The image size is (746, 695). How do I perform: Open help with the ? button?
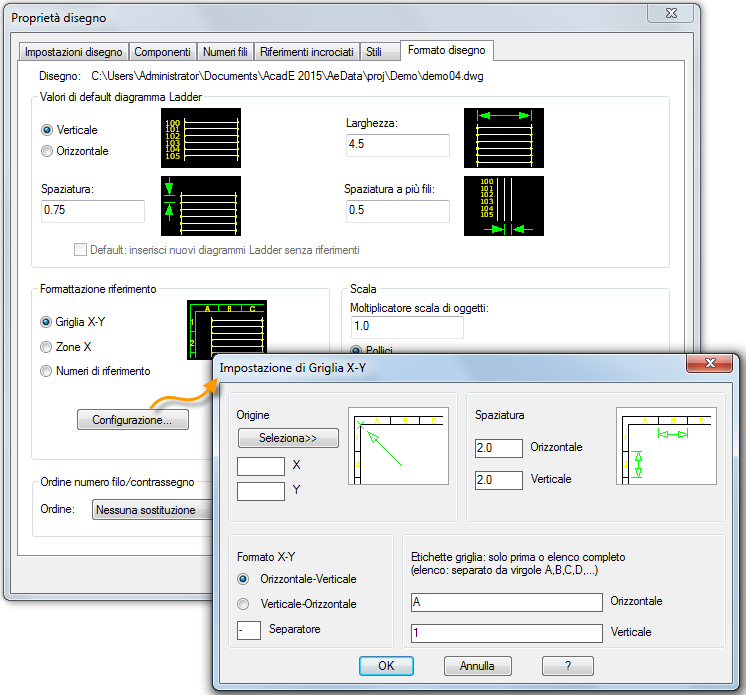pyautogui.click(x=568, y=666)
